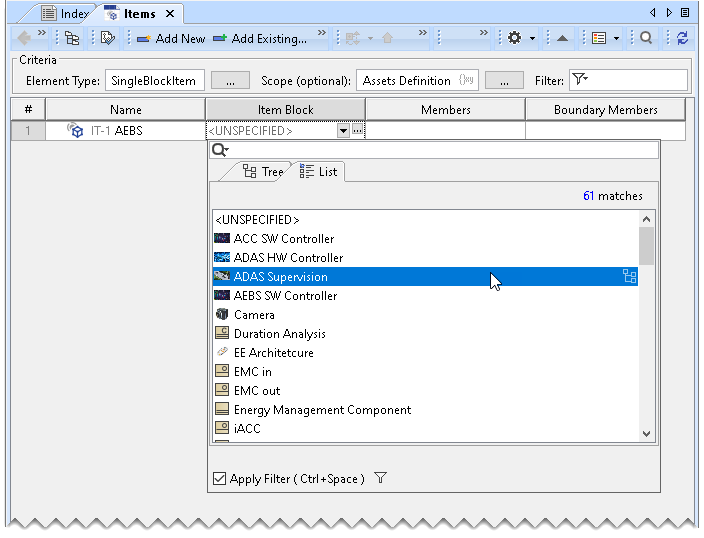Click the magnifier search icon in toolbar

point(647,38)
